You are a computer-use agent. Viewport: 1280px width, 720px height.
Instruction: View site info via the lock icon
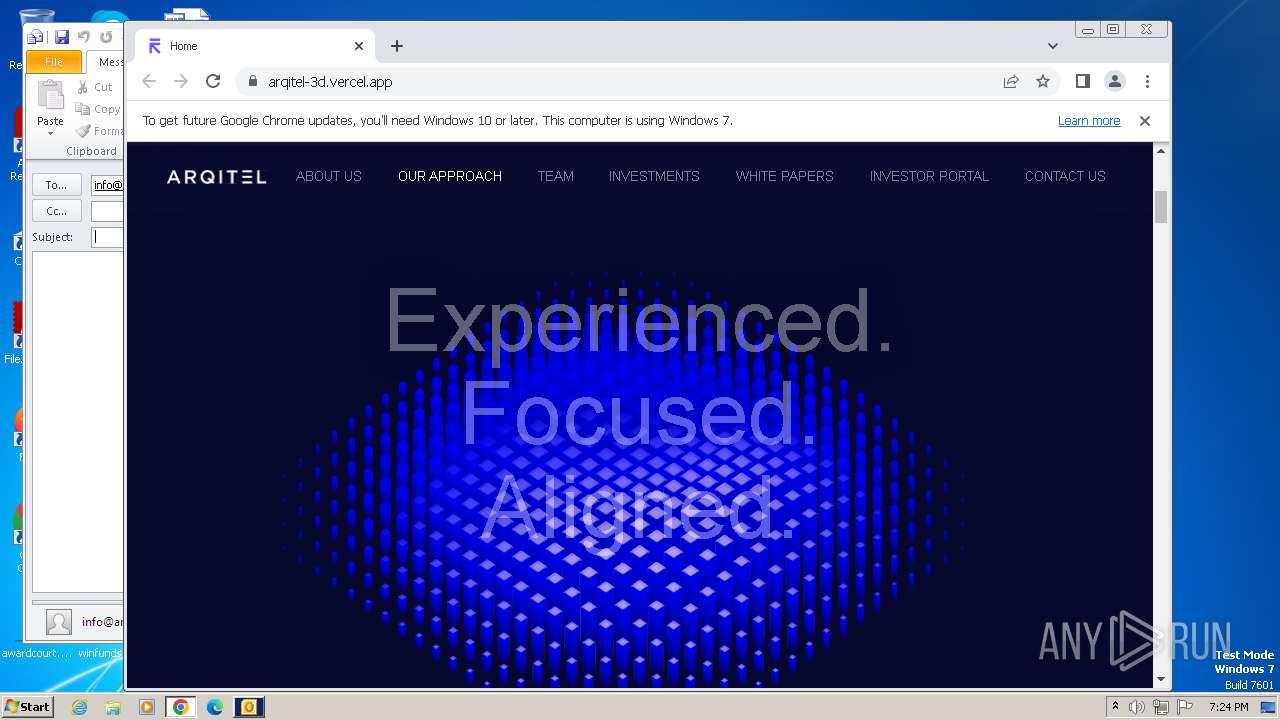pyautogui.click(x=252, y=82)
